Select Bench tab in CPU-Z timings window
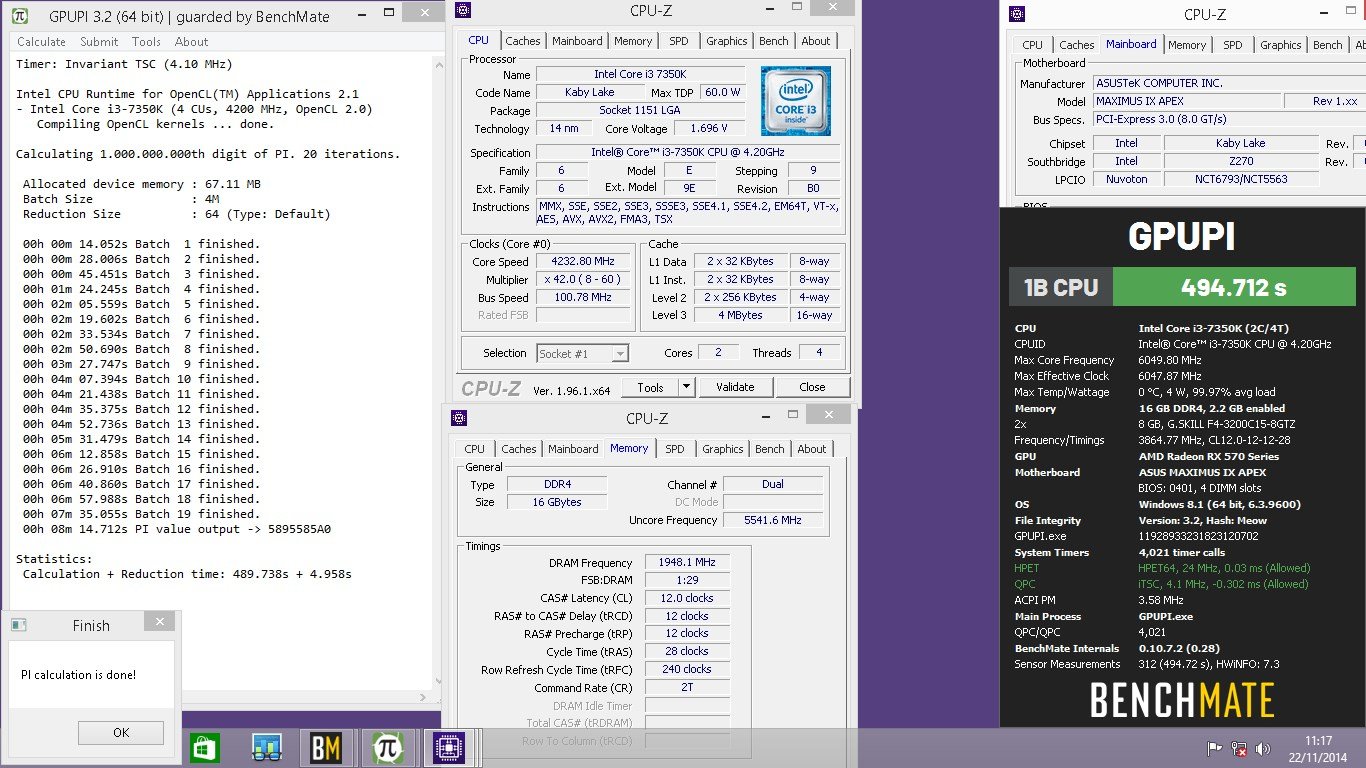Viewport: 1366px width, 768px height. 770,449
